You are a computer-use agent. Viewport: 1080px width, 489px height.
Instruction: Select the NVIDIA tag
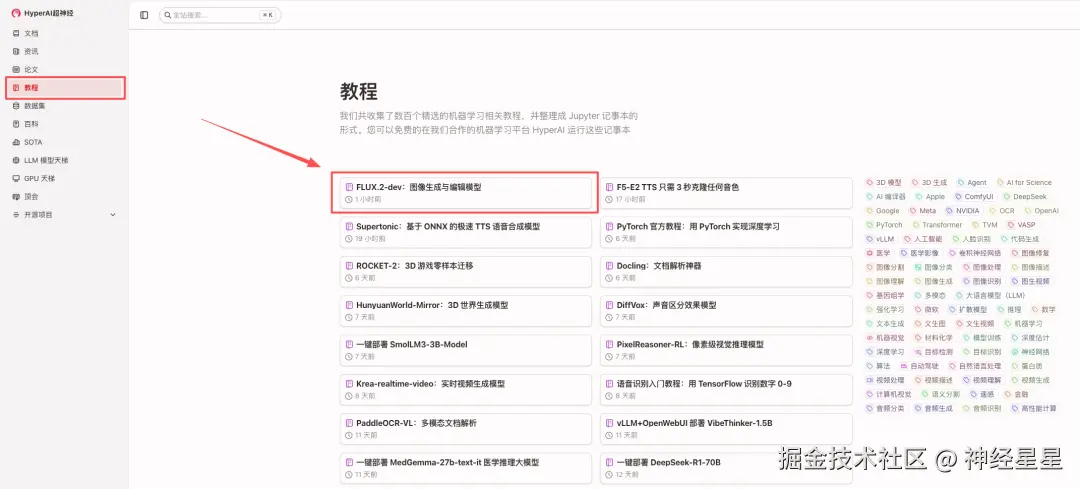point(962,211)
